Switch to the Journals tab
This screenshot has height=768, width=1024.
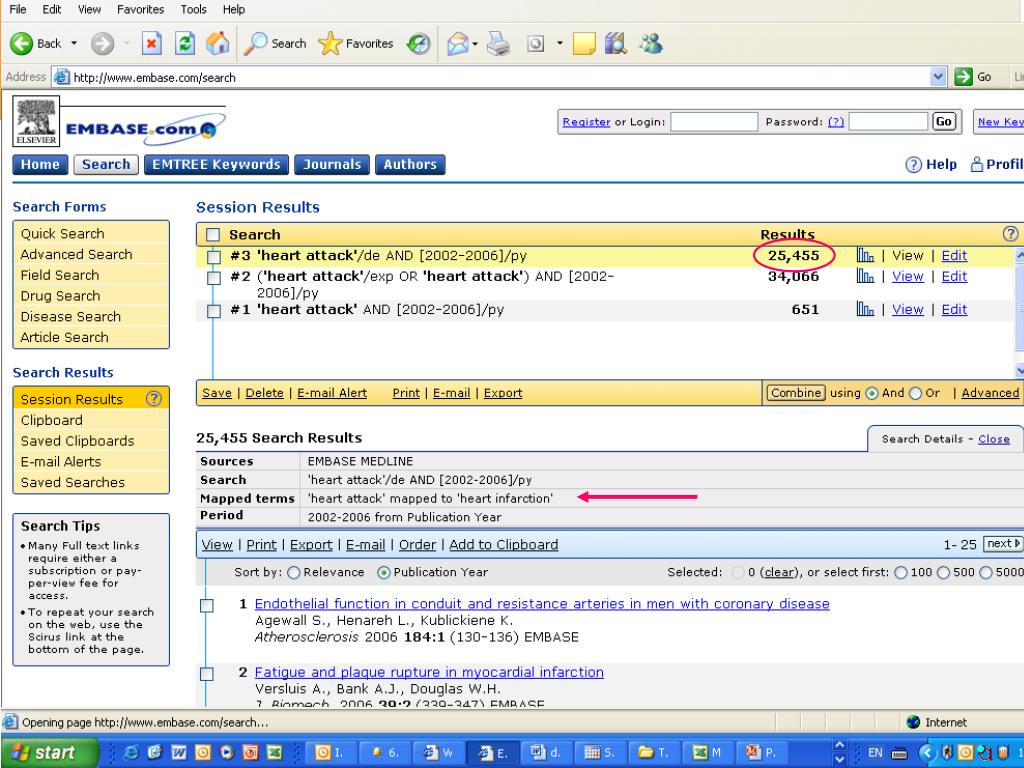[x=332, y=165]
